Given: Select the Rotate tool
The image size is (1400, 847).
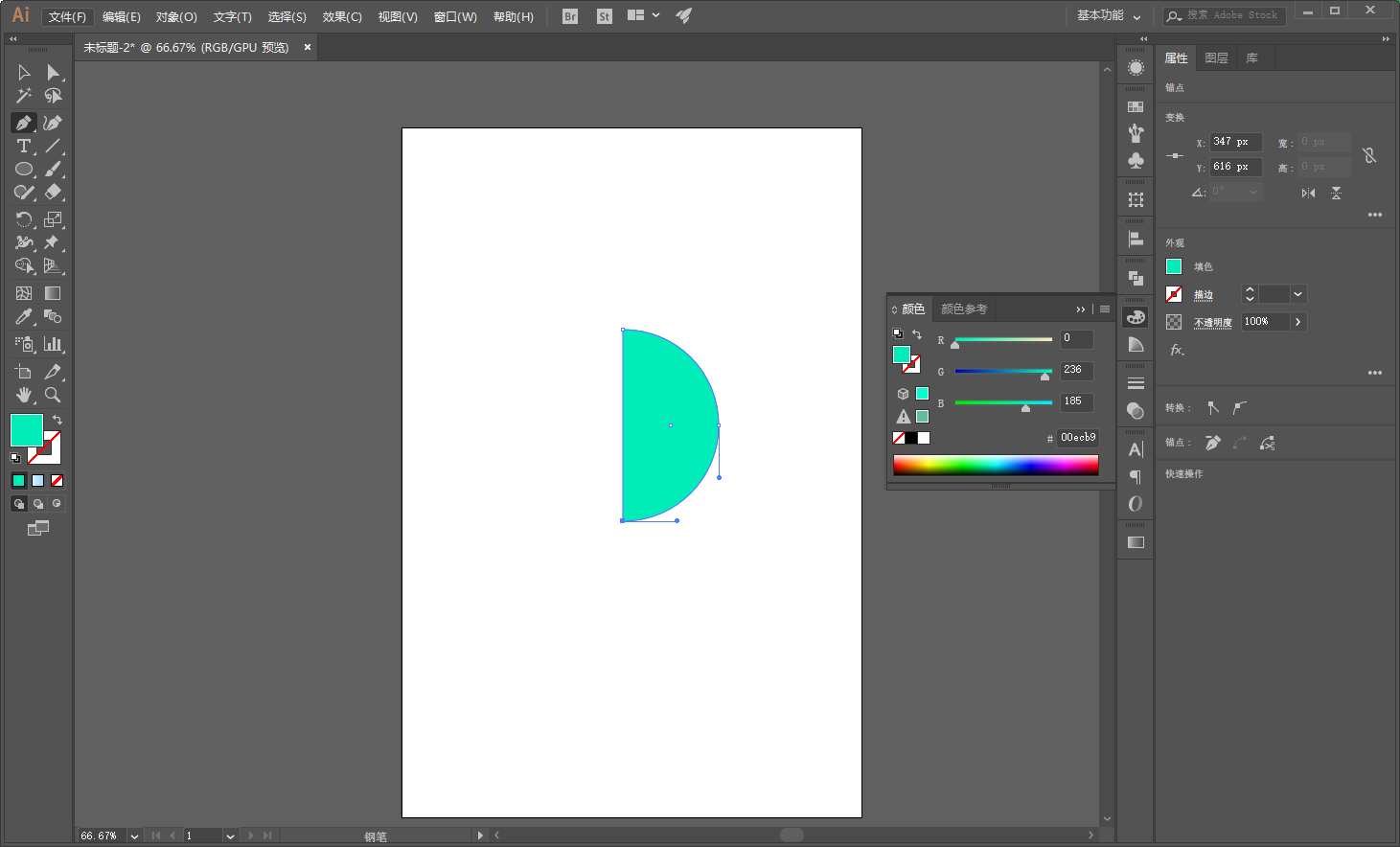Looking at the screenshot, I should point(24,219).
